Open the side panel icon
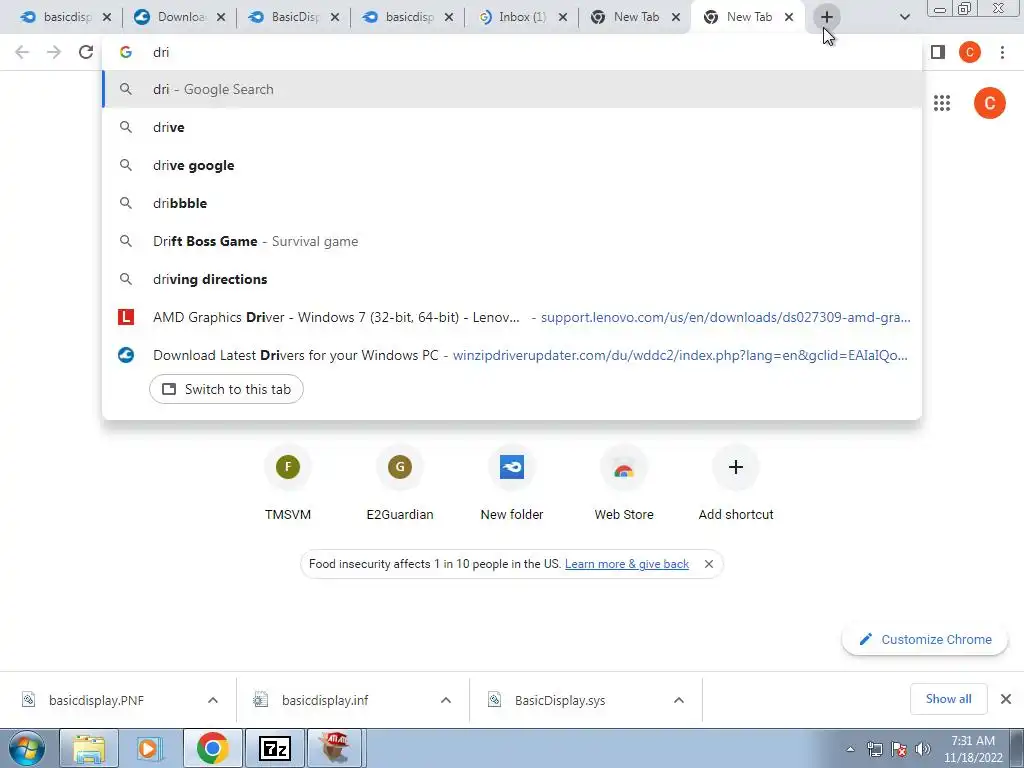The image size is (1024, 768). pos(938,52)
